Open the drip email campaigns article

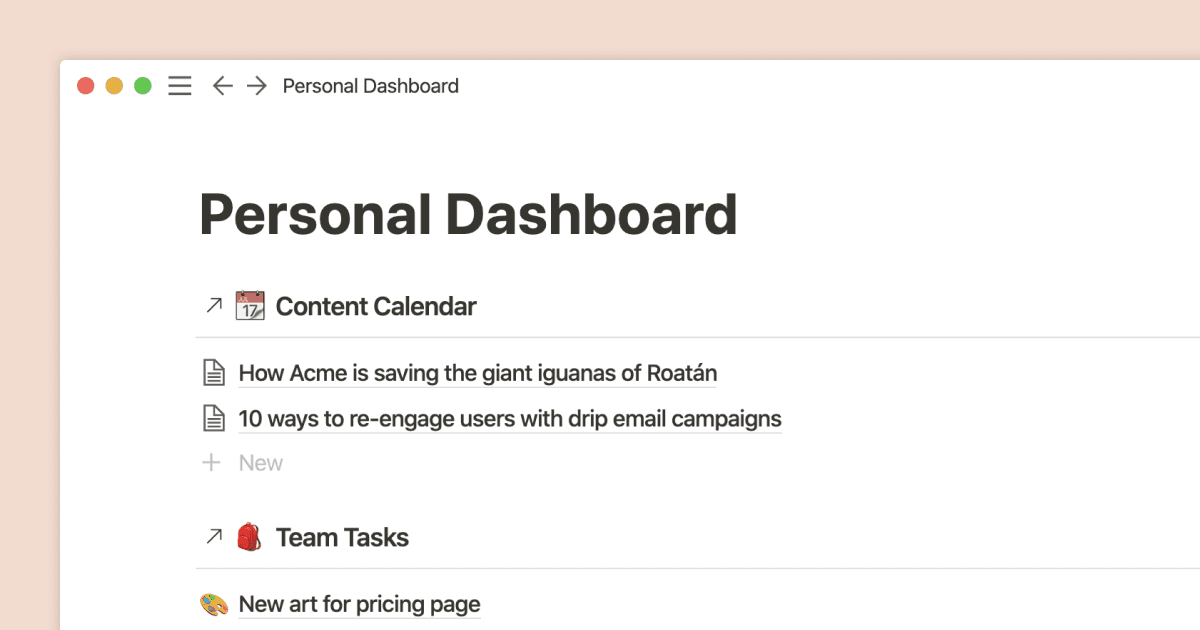tap(509, 418)
